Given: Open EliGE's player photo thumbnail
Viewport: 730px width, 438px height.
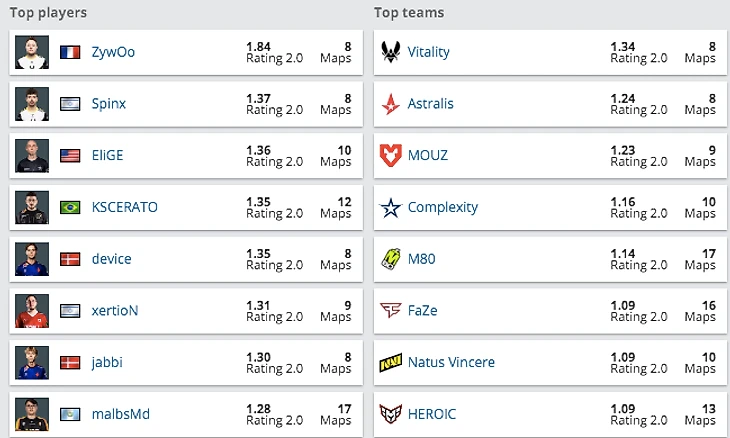Looking at the screenshot, I should [x=32, y=155].
